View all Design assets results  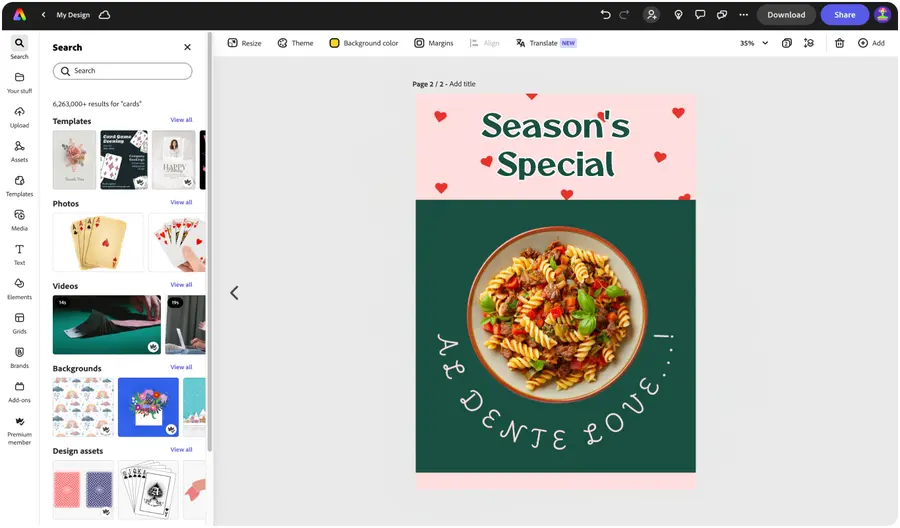click(181, 450)
